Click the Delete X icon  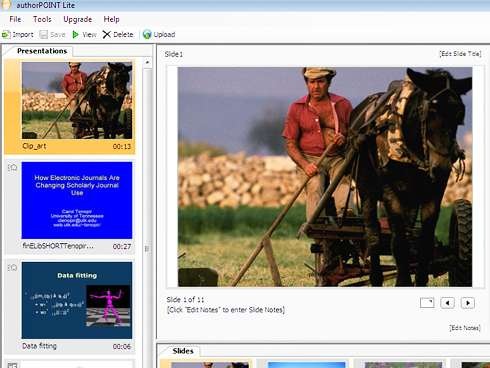tap(106, 34)
